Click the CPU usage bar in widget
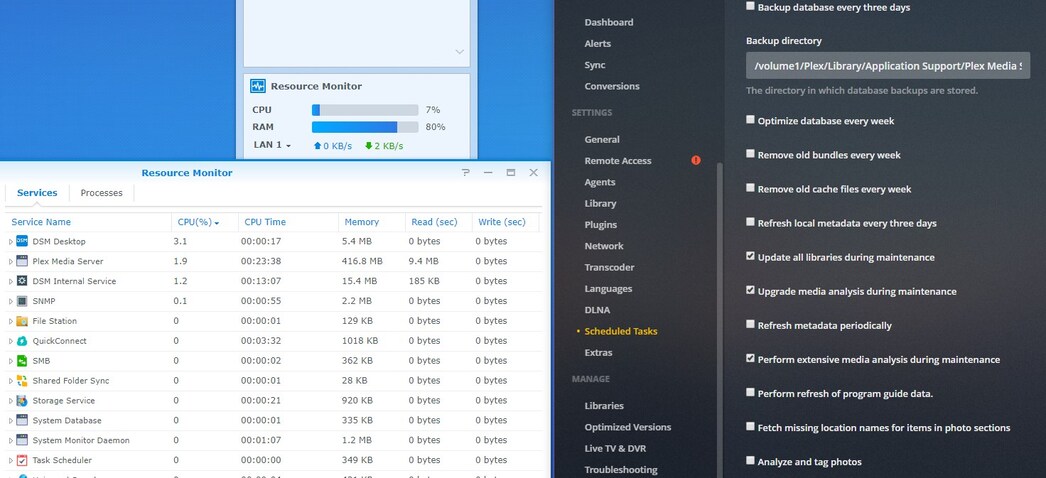Viewport: 1046px width, 478px height. tap(365, 110)
